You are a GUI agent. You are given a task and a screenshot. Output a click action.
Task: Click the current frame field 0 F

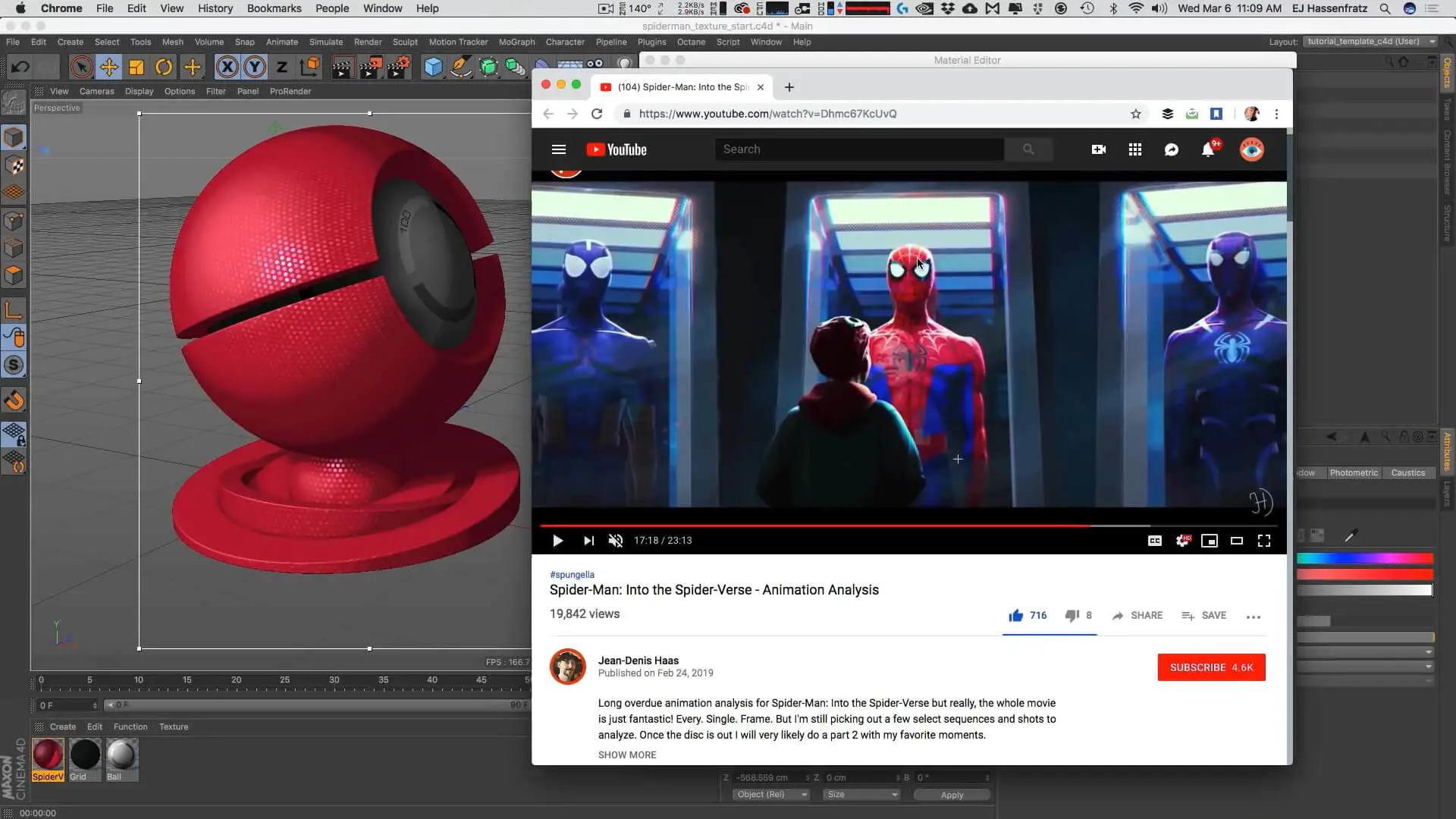[68, 705]
